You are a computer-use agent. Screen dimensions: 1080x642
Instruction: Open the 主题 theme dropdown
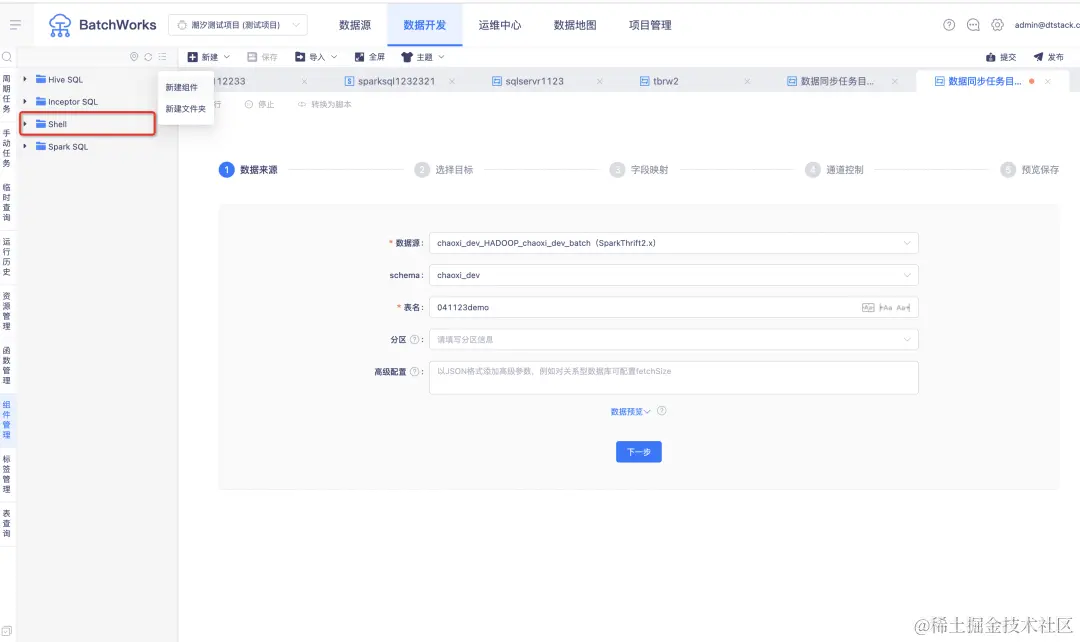[x=424, y=57]
